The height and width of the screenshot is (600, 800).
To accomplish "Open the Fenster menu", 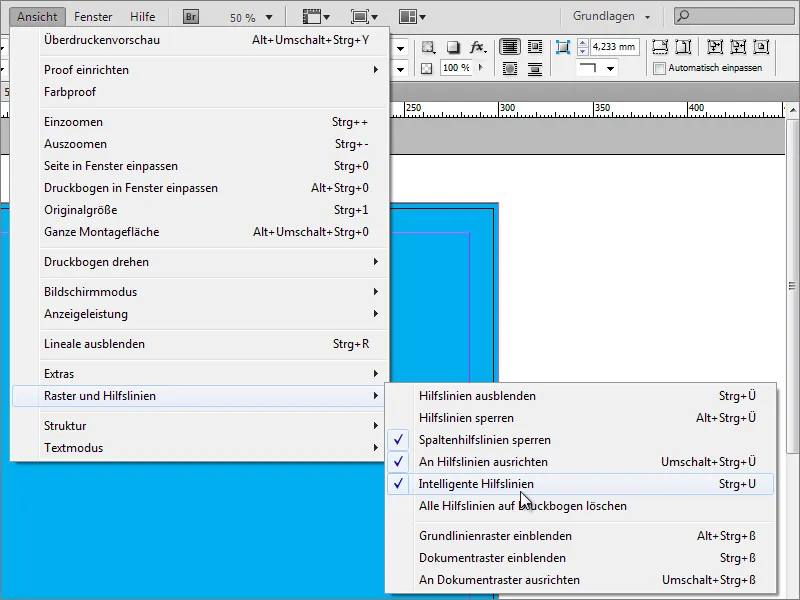I will pos(93,17).
